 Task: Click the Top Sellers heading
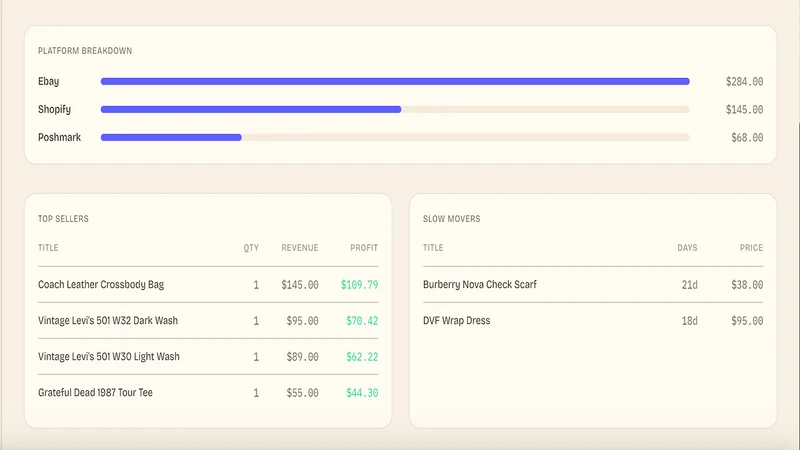pyautogui.click(x=63, y=219)
